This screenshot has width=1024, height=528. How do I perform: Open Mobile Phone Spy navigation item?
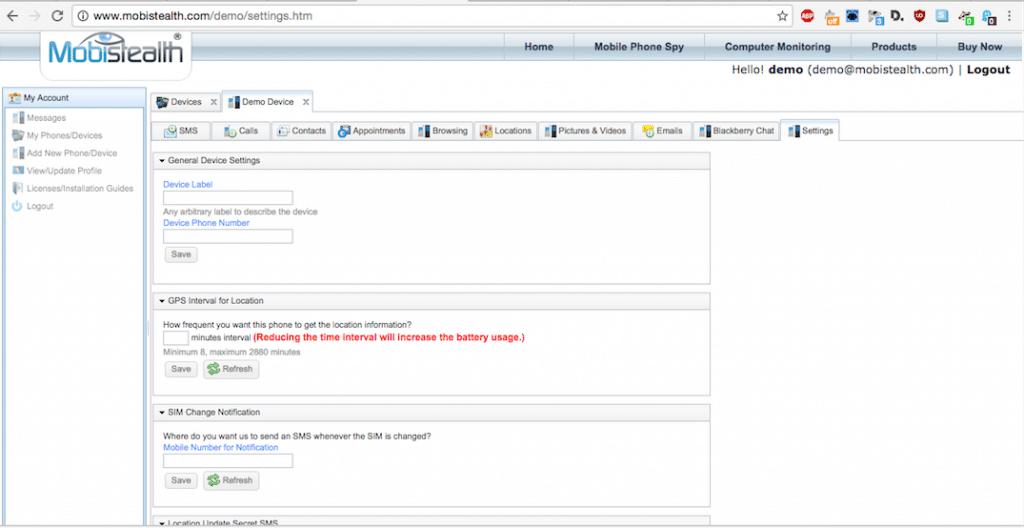639,47
